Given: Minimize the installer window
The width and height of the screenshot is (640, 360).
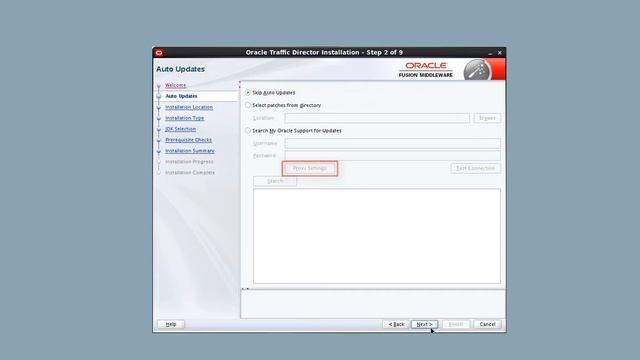Looking at the screenshot, I should [490, 53].
